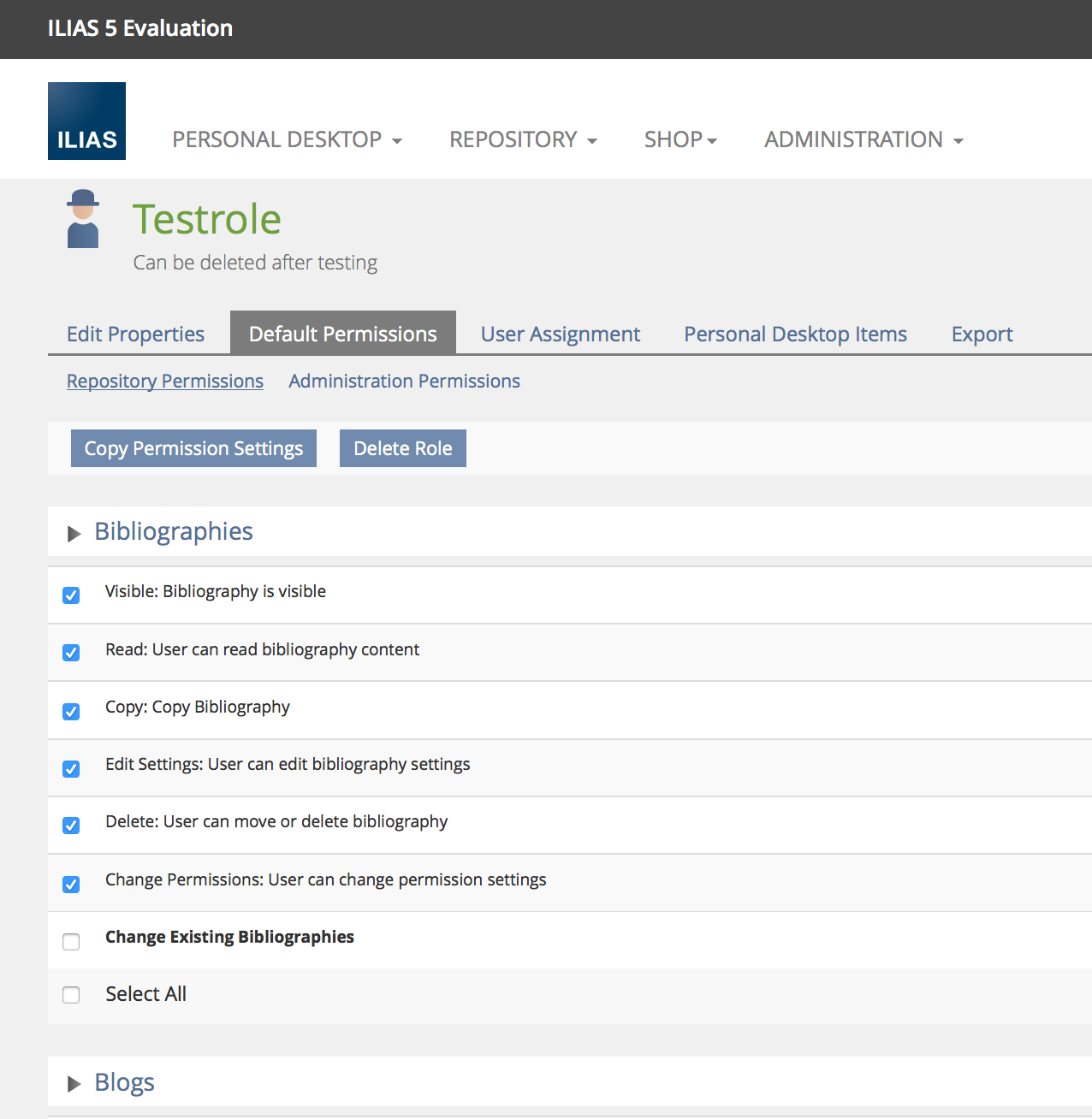Screen dimensions: 1092x1119
Task: Open the Administration Permissions sub-tab link
Action: [404, 381]
